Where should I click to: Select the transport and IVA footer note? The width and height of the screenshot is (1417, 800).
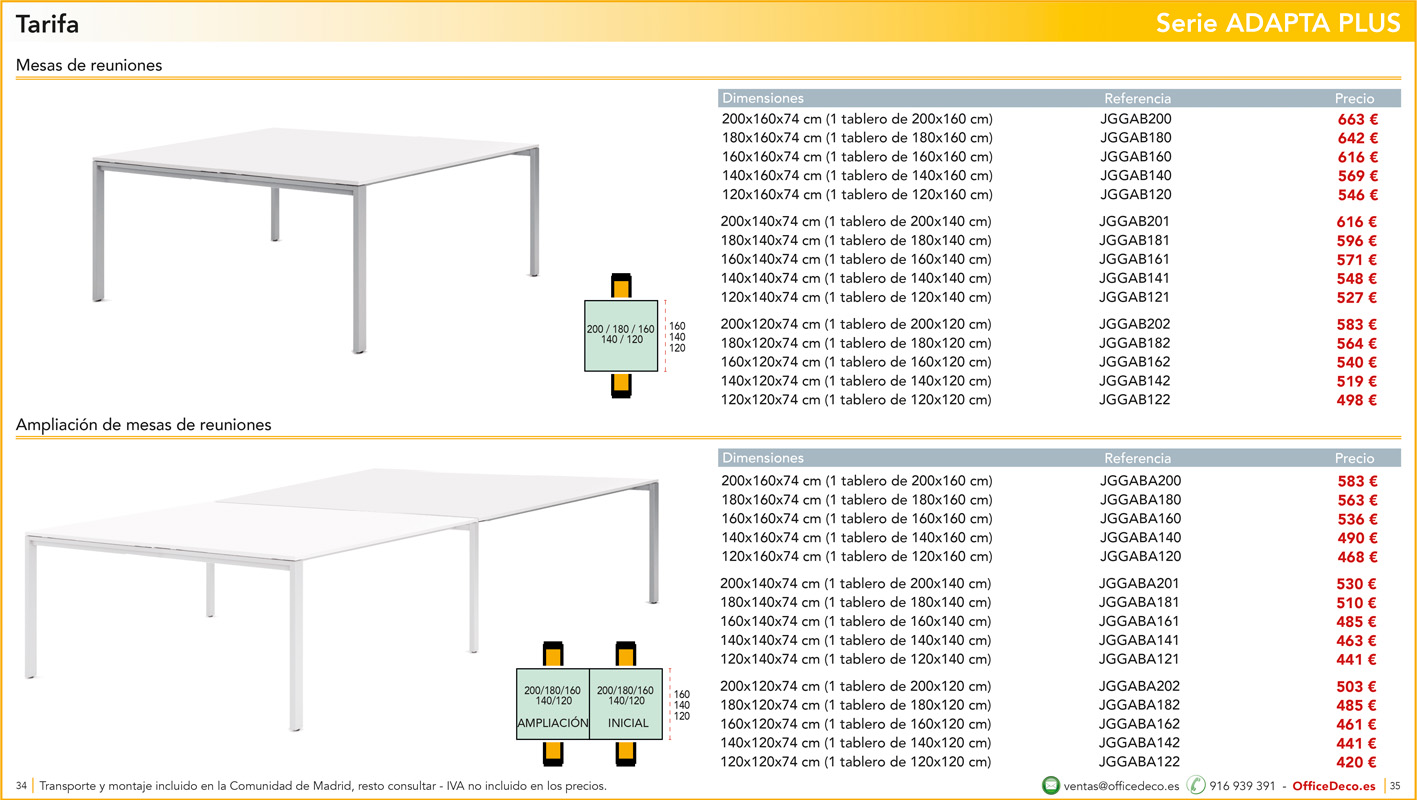323,786
